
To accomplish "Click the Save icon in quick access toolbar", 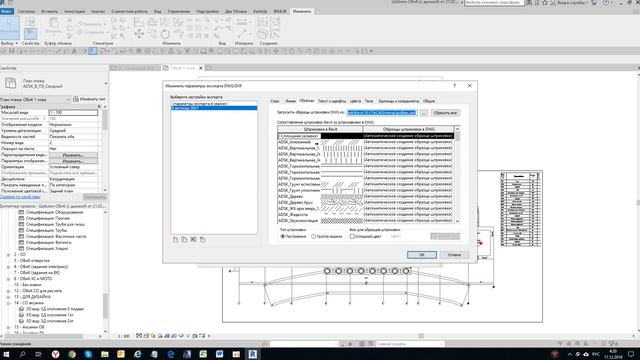I will [11, 51].
